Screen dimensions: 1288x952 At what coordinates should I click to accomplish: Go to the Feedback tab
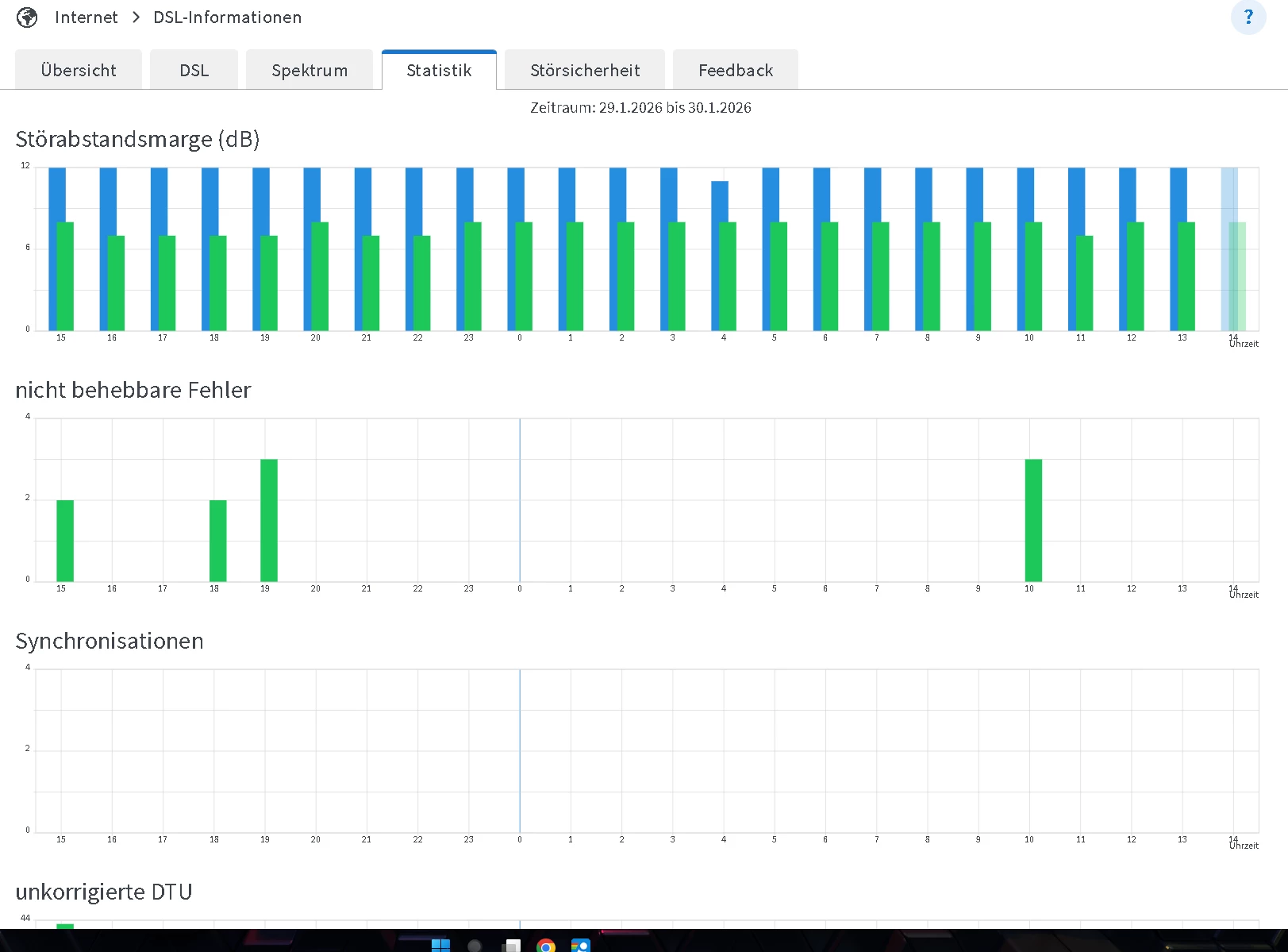point(735,71)
